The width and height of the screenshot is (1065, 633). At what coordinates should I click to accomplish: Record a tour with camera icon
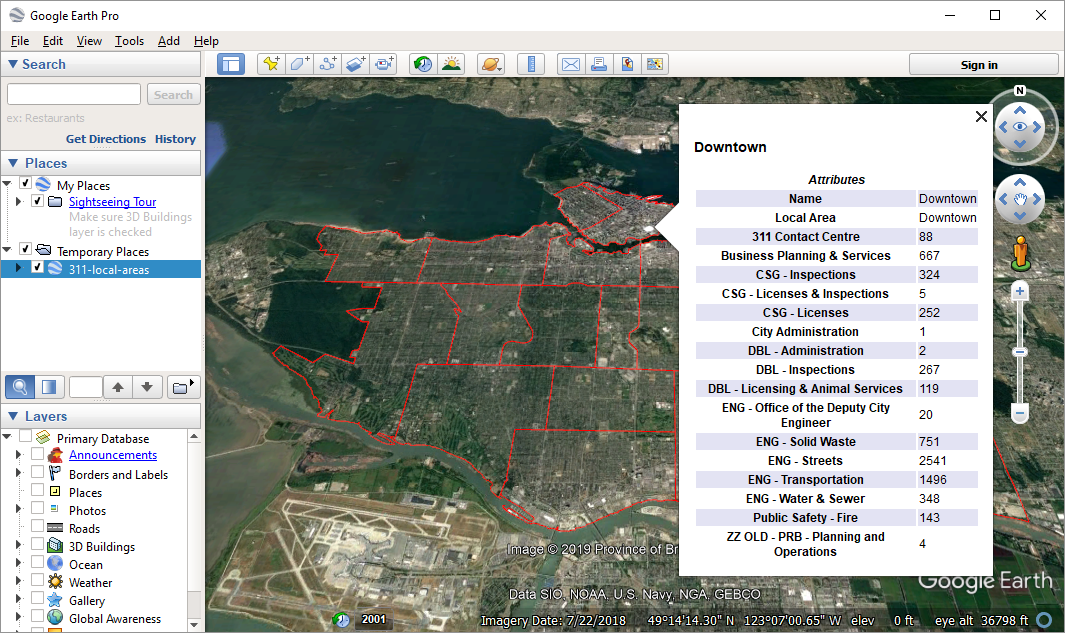coord(383,65)
